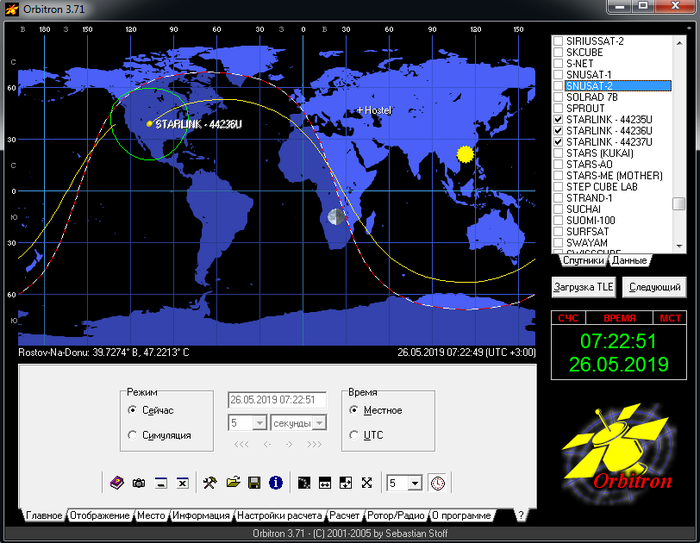
Task: Click the open folder icon
Action: (x=233, y=483)
